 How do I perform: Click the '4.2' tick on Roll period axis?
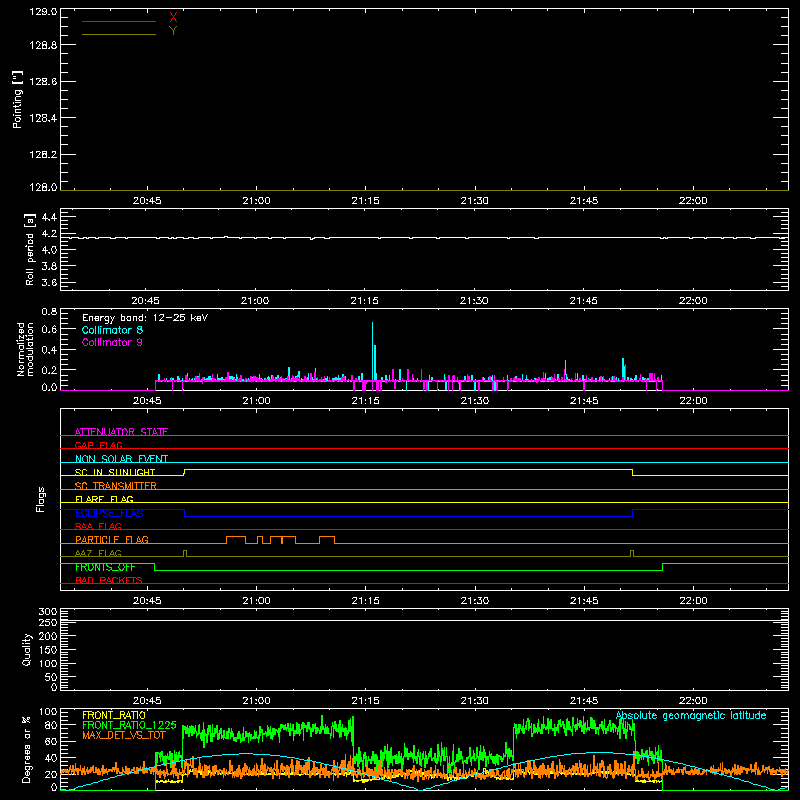[x=49, y=234]
